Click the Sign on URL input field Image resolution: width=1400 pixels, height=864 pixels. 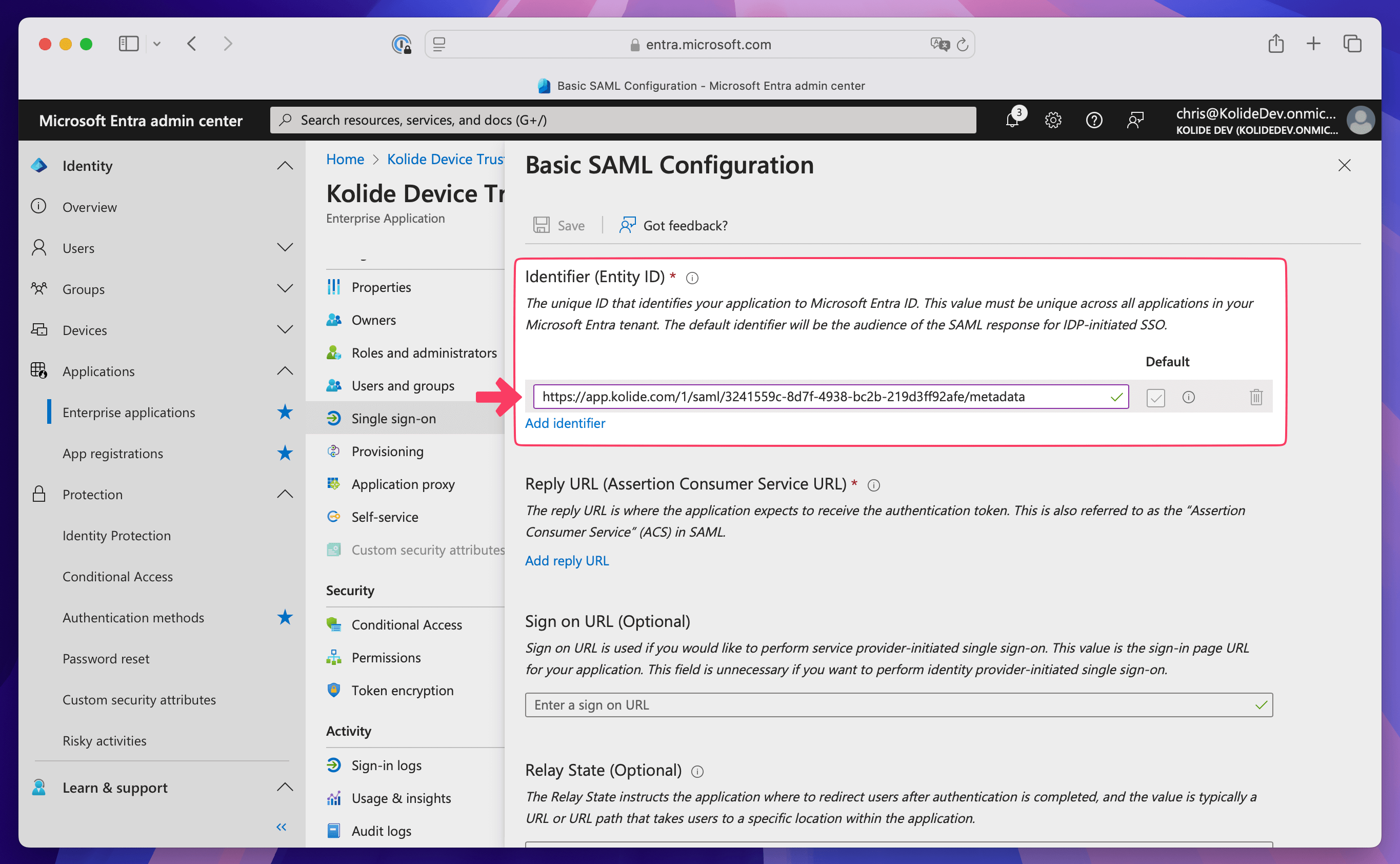coord(891,704)
